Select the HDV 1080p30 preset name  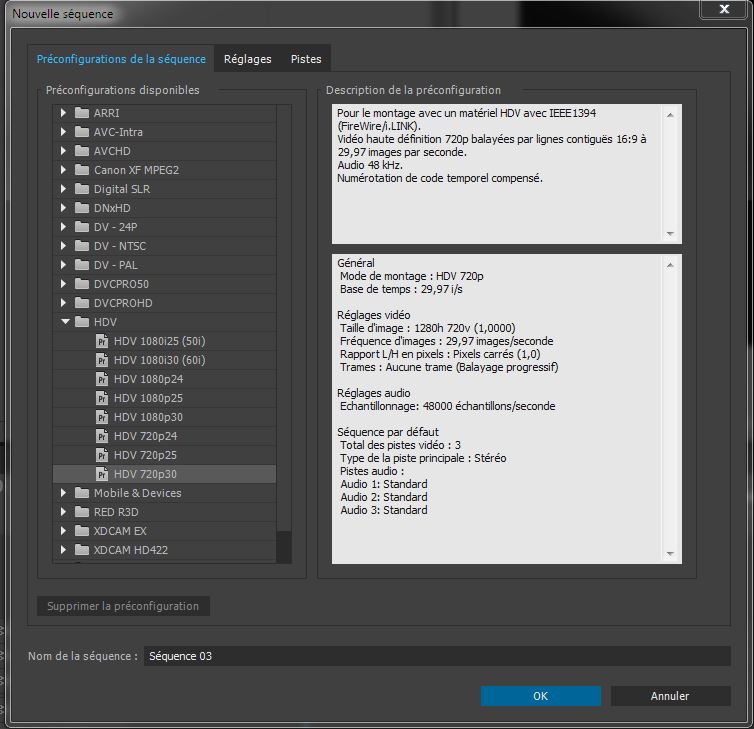[148, 417]
